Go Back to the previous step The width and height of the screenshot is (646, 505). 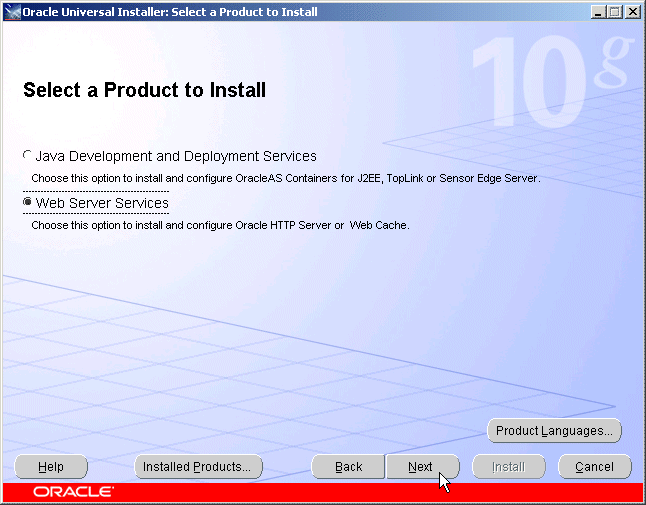click(348, 467)
